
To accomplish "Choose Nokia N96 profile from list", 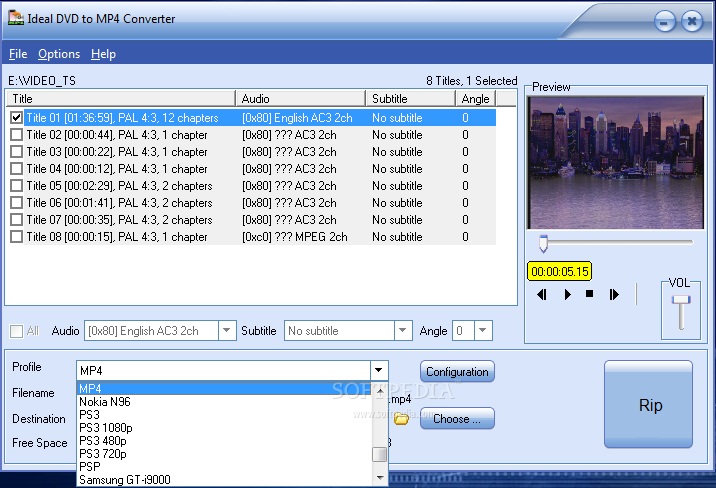I will (224, 402).
